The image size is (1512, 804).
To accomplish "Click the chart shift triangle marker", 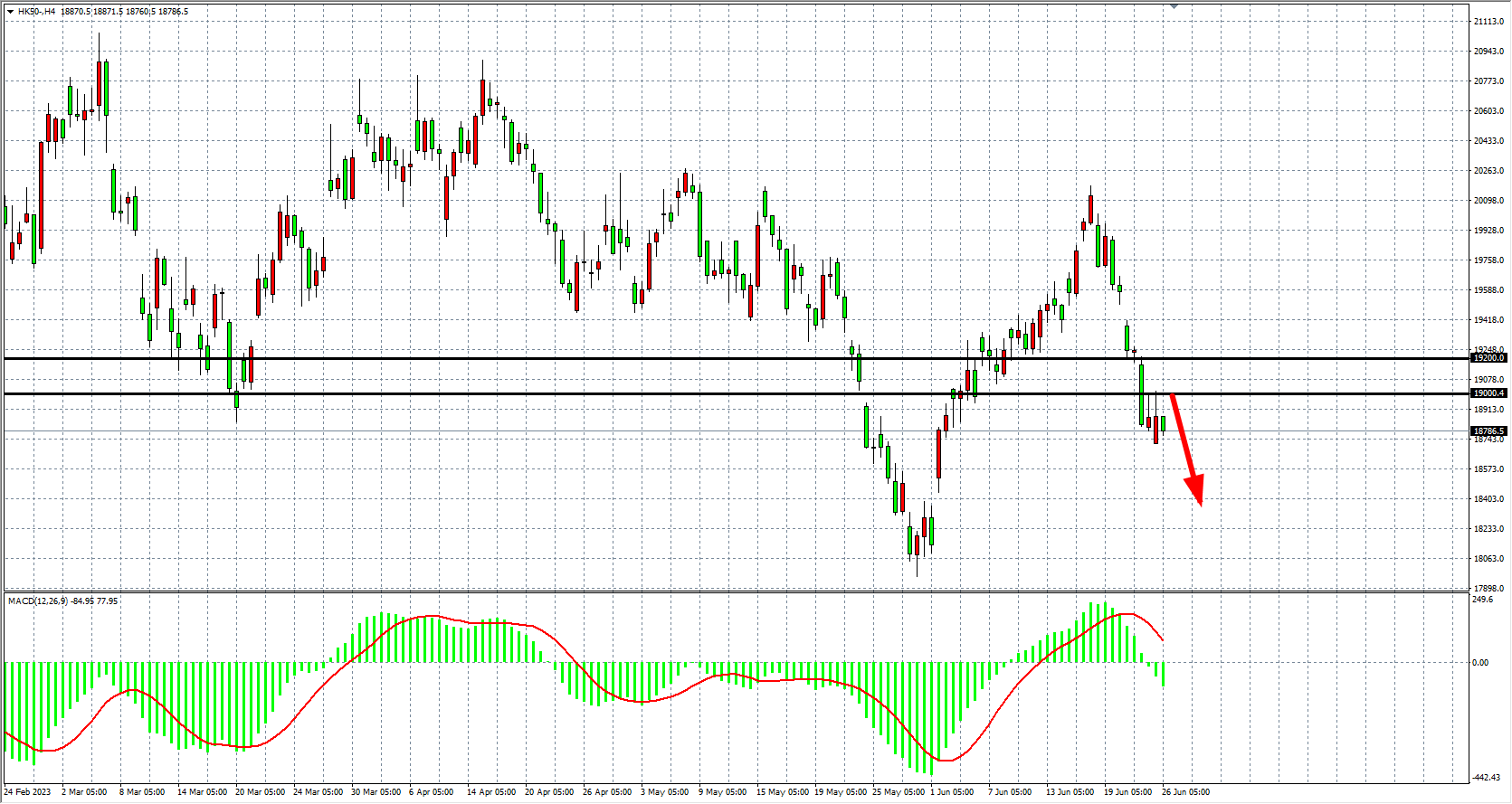I will pos(1174,6).
